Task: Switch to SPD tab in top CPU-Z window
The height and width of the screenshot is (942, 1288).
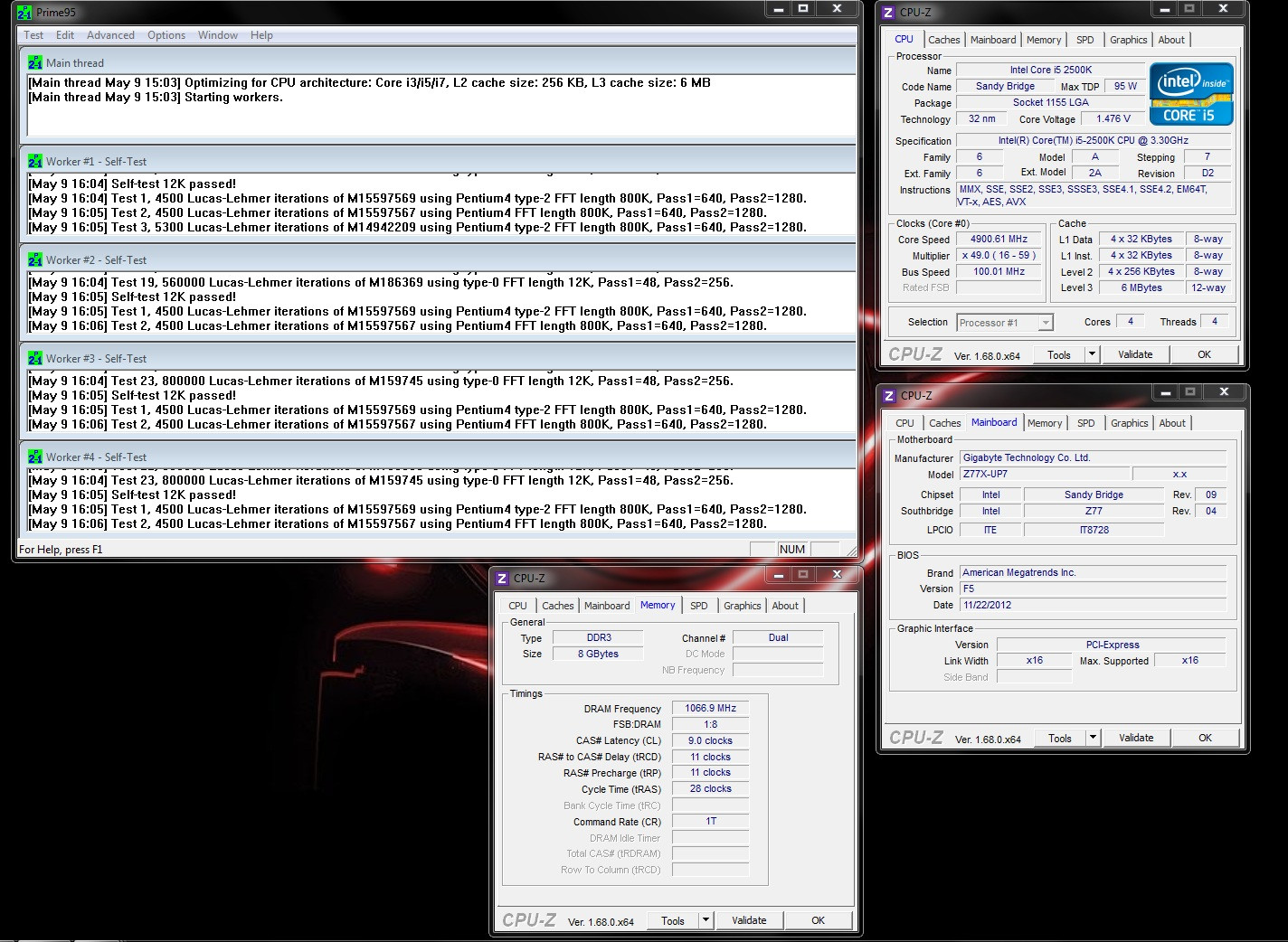Action: [x=1085, y=40]
